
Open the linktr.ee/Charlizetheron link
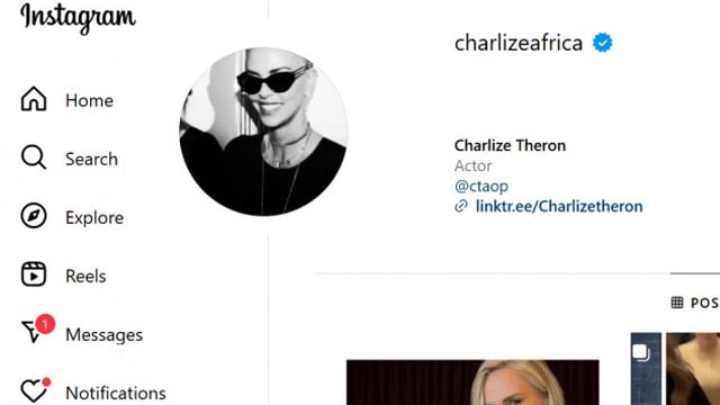559,206
